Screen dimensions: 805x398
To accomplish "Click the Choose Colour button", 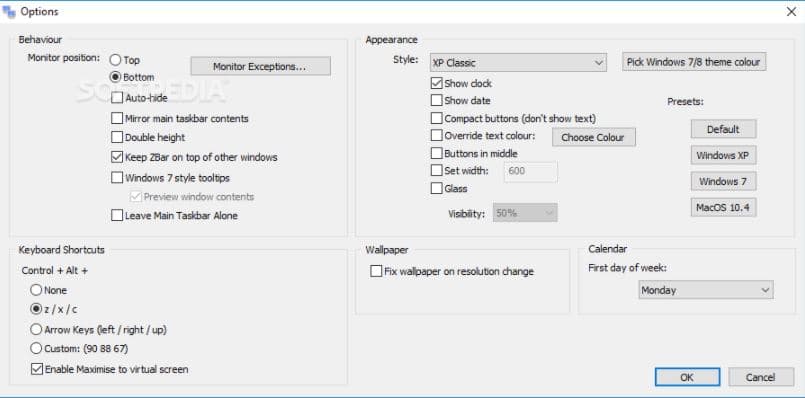I will [593, 138].
